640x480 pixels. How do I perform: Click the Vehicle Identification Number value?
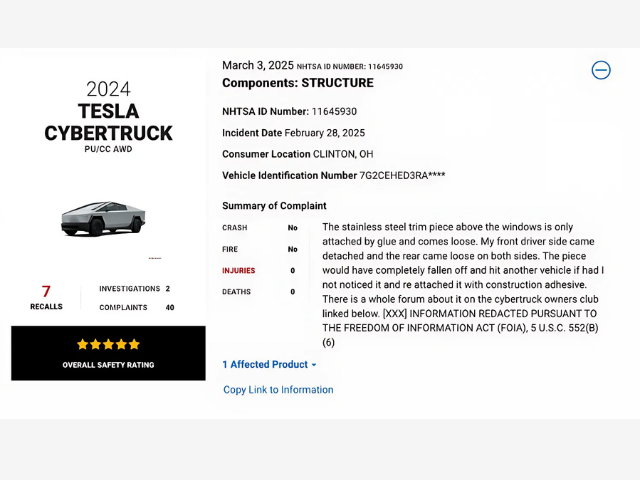coord(402,176)
